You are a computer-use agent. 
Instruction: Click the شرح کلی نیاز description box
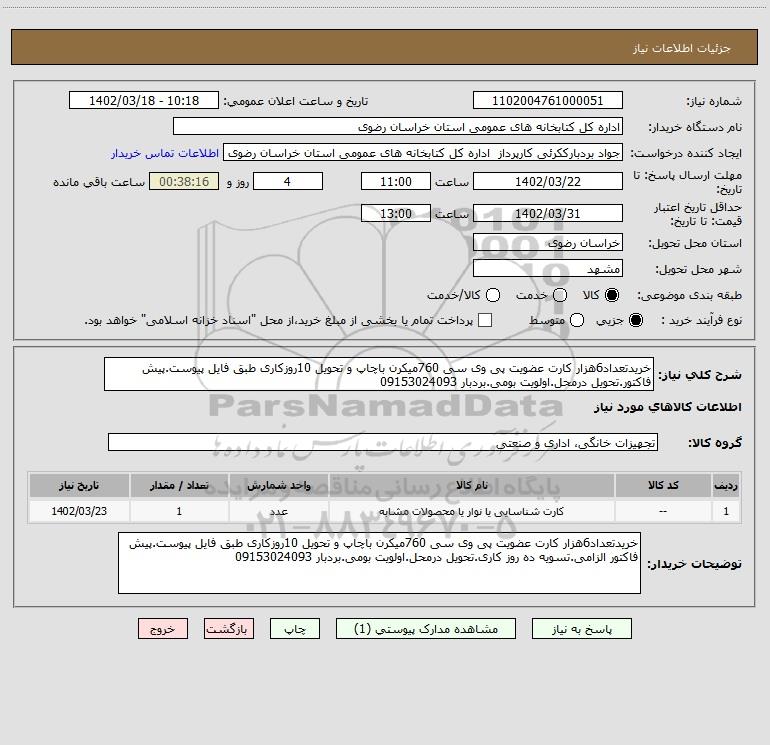379,375
